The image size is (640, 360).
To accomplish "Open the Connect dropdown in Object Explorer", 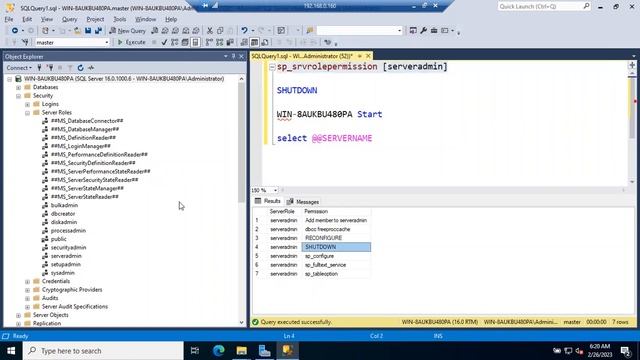I will [19, 68].
